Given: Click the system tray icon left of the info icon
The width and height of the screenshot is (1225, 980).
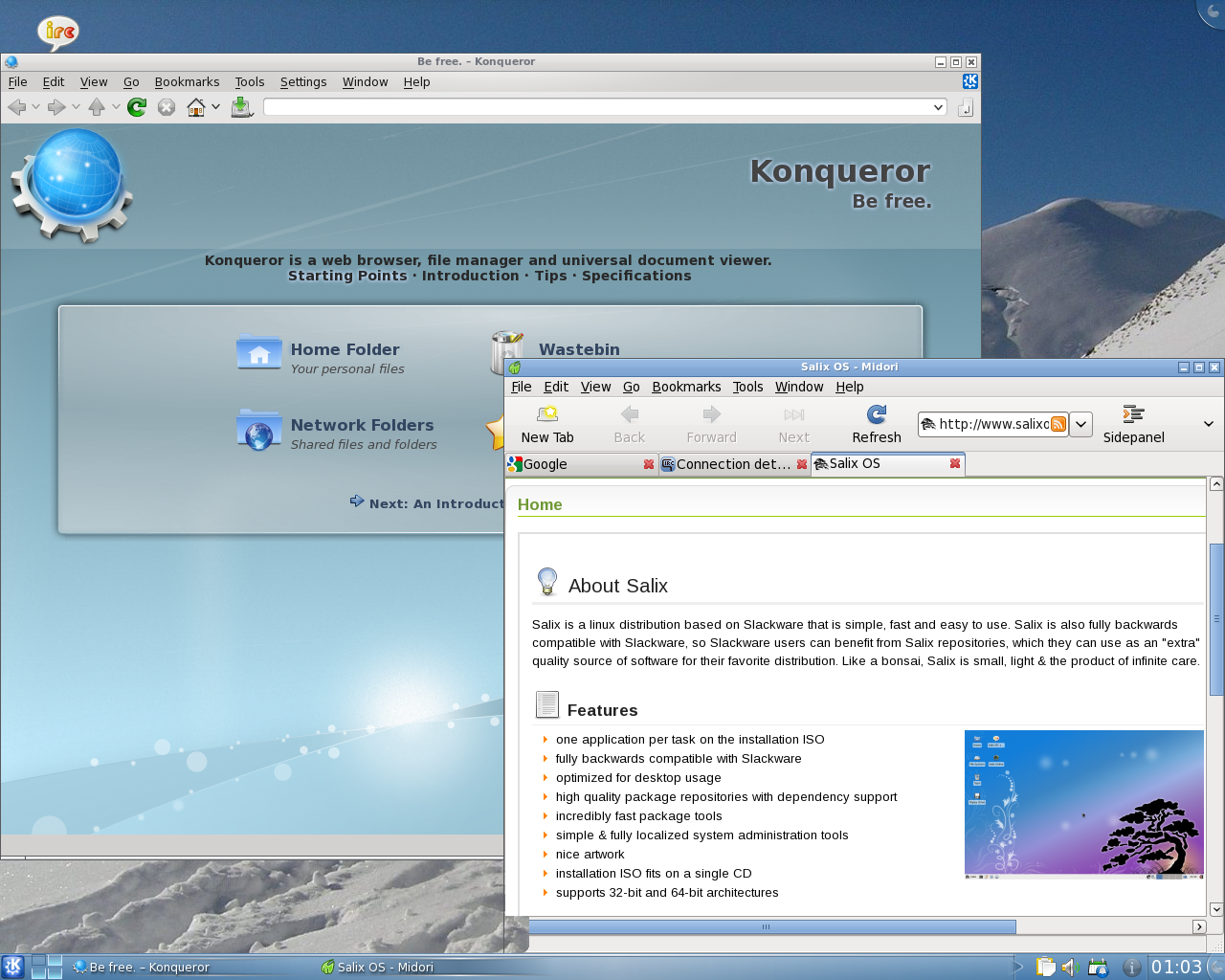Looking at the screenshot, I should click(x=1098, y=968).
